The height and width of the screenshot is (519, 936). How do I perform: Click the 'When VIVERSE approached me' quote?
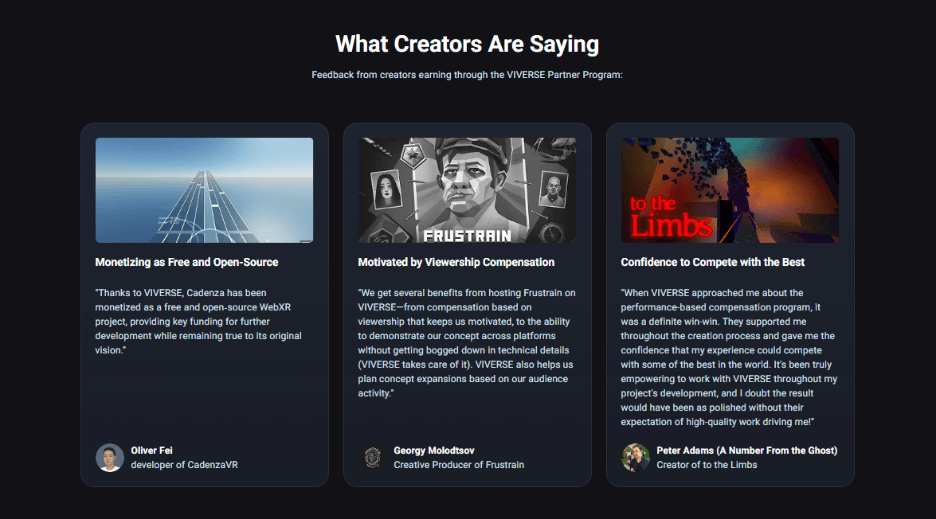[729, 357]
